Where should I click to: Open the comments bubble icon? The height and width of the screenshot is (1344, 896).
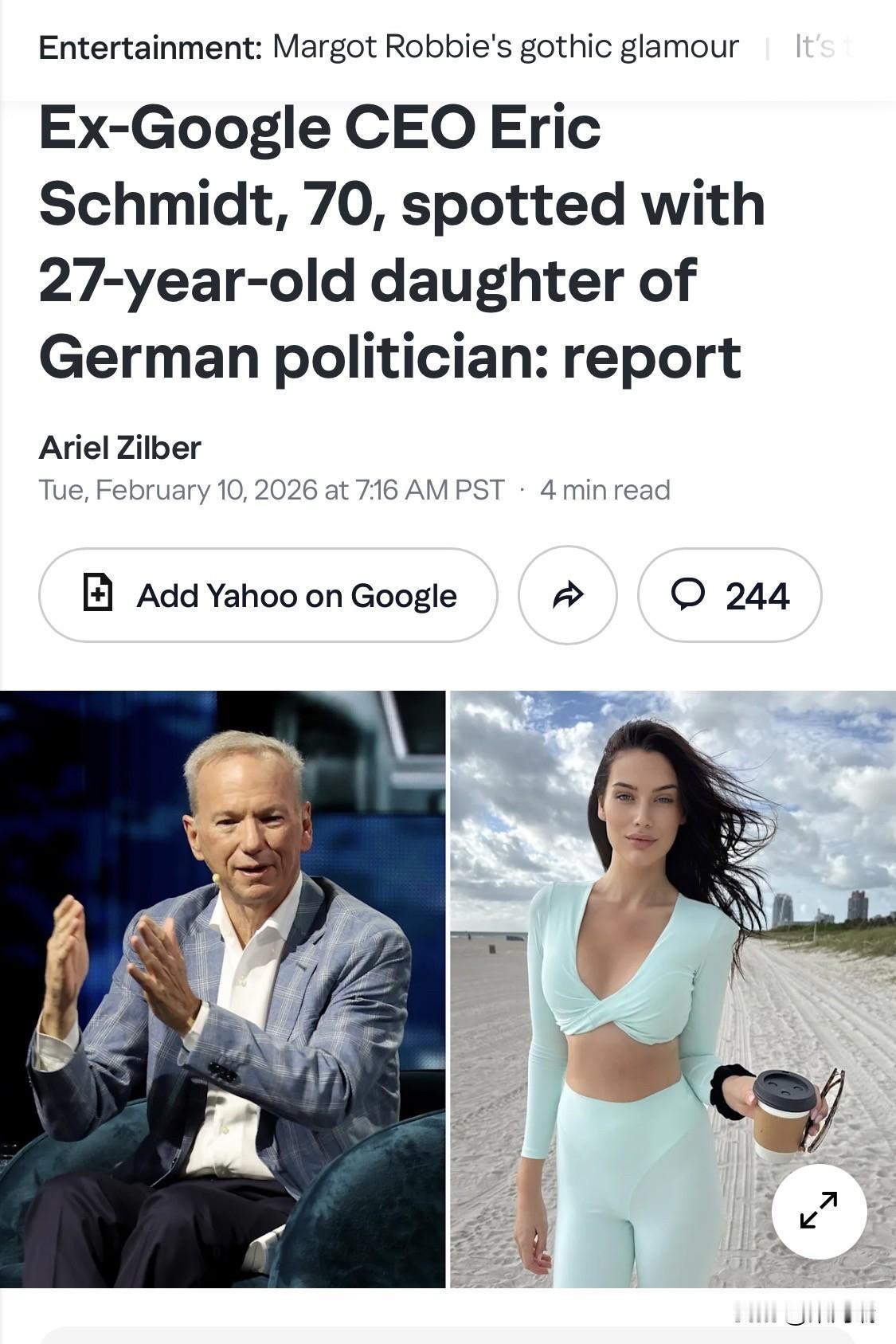(688, 594)
